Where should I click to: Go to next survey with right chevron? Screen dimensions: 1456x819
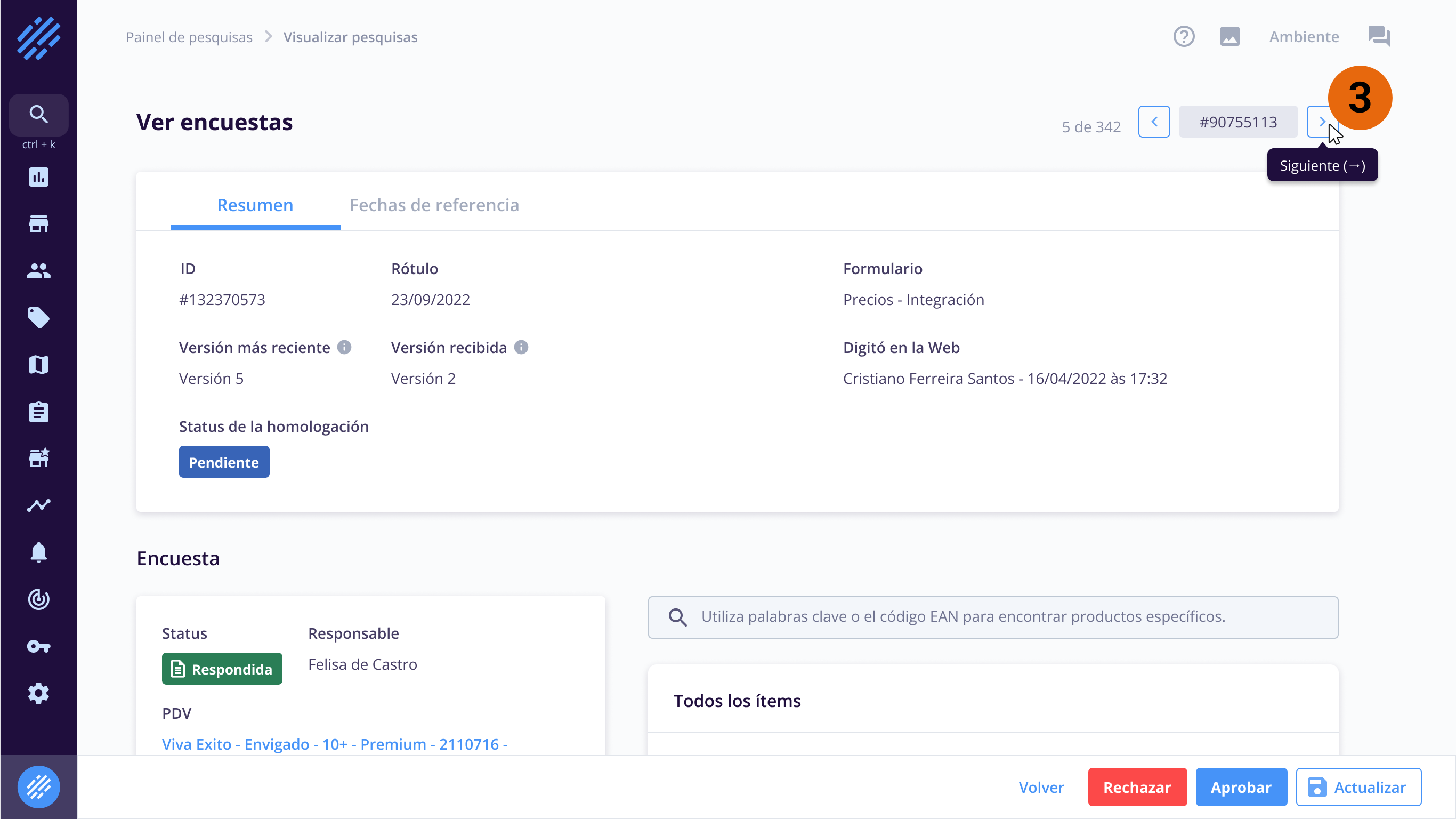click(1321, 122)
